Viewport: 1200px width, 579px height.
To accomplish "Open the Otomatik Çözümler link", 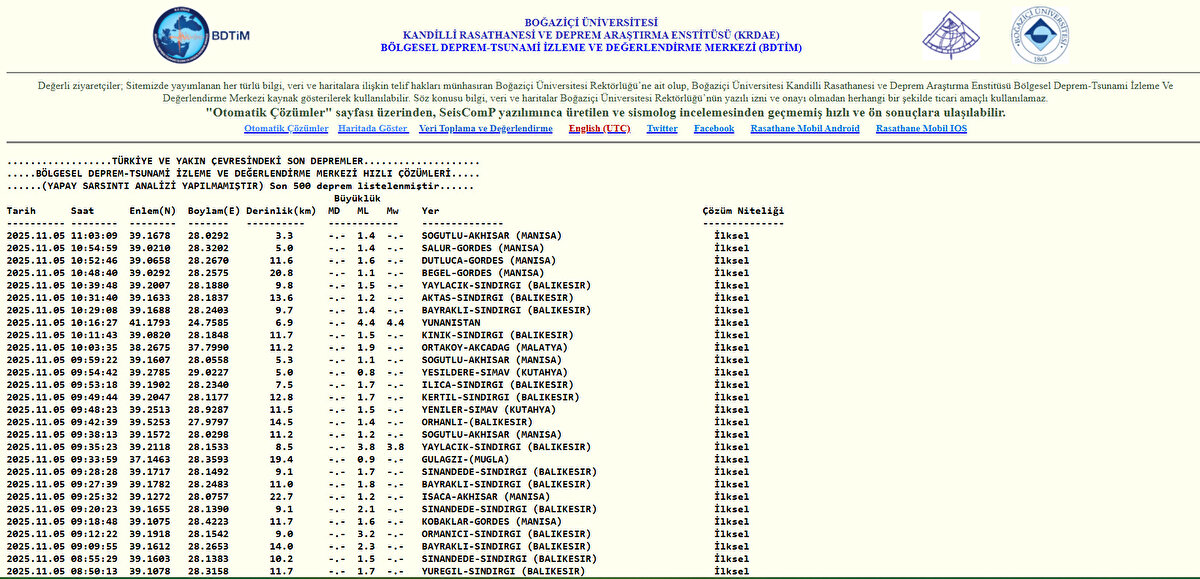I will coord(286,129).
